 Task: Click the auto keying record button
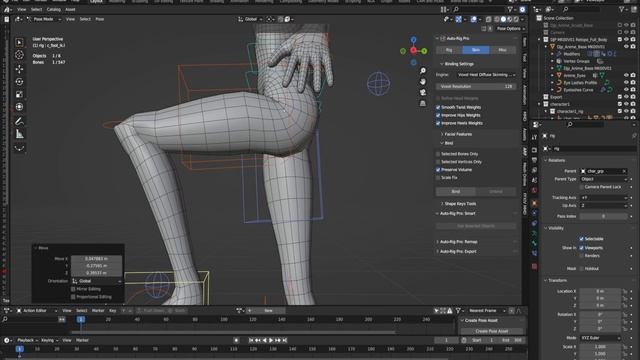236,340
